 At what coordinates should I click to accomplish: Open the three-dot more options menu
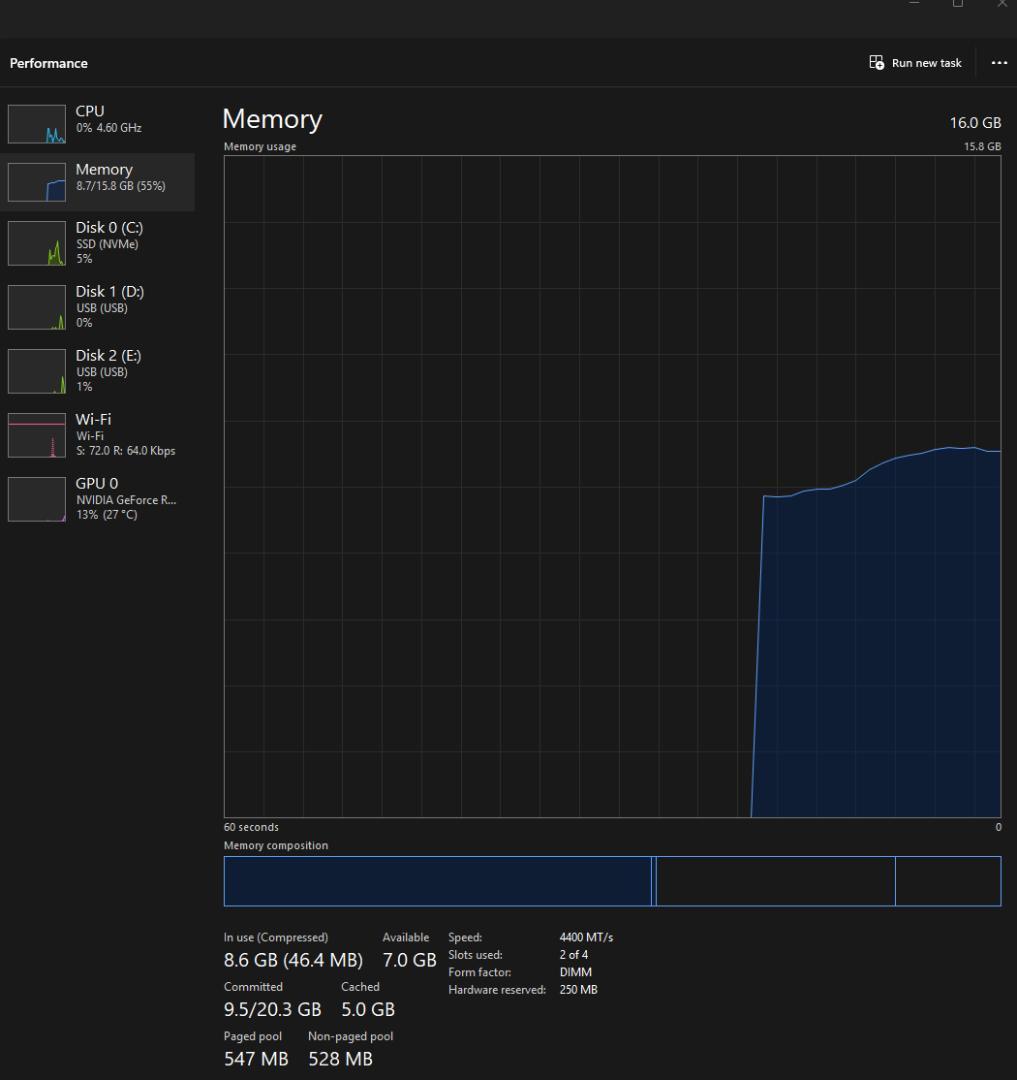999,63
